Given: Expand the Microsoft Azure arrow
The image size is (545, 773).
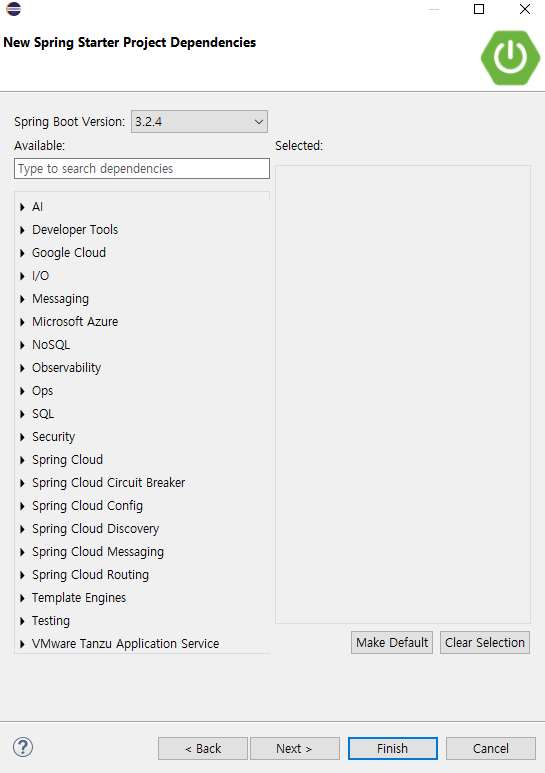Looking at the screenshot, I should point(22,322).
